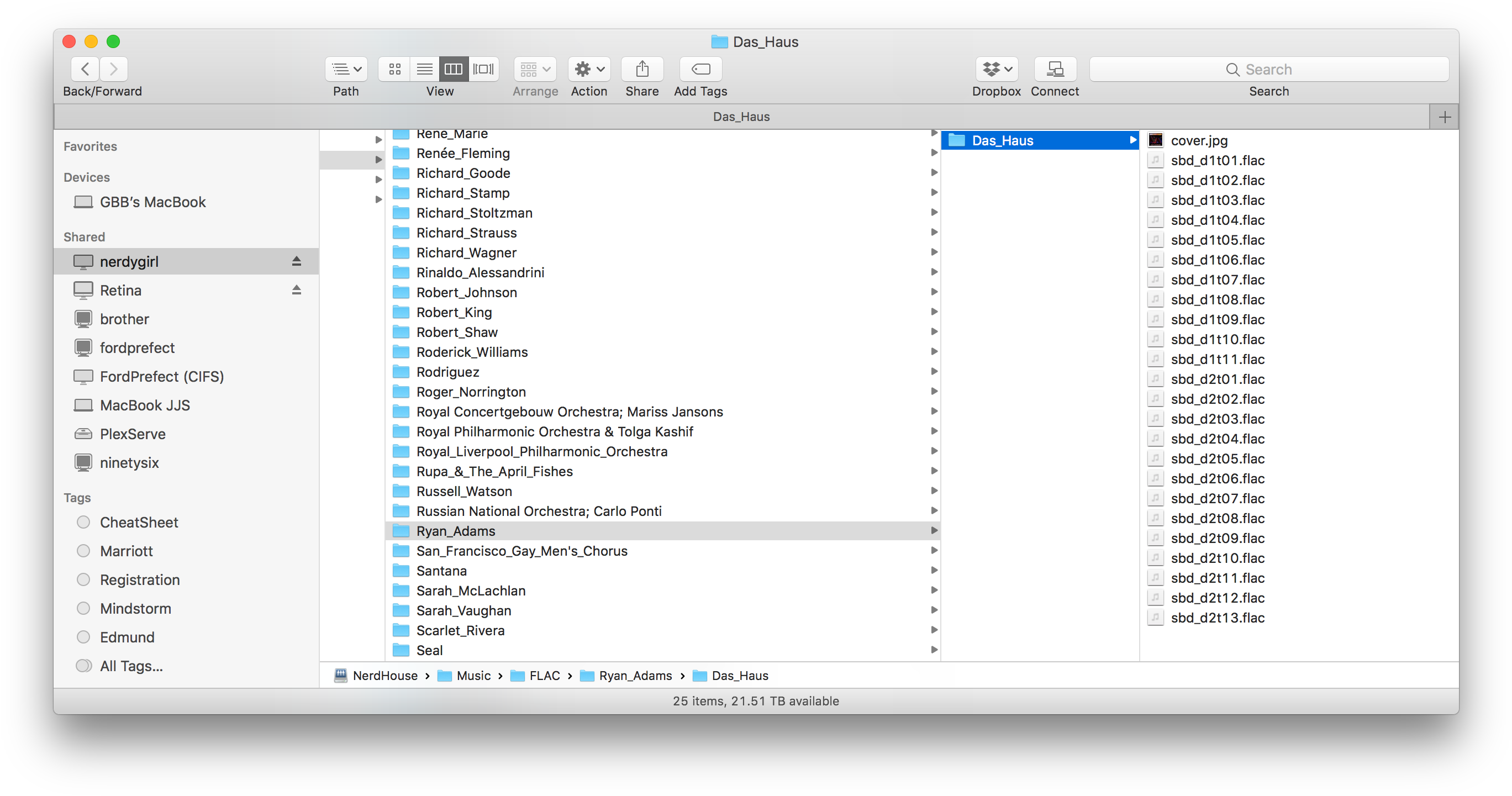
Task: Expand Rodriguez folder arrow
Action: tap(934, 372)
